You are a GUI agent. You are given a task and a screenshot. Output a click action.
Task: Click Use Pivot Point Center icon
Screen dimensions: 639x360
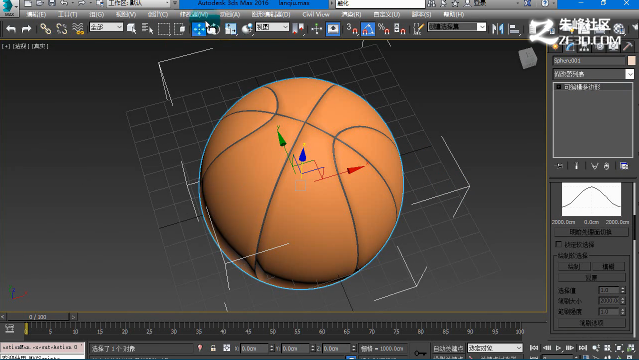click(299, 29)
